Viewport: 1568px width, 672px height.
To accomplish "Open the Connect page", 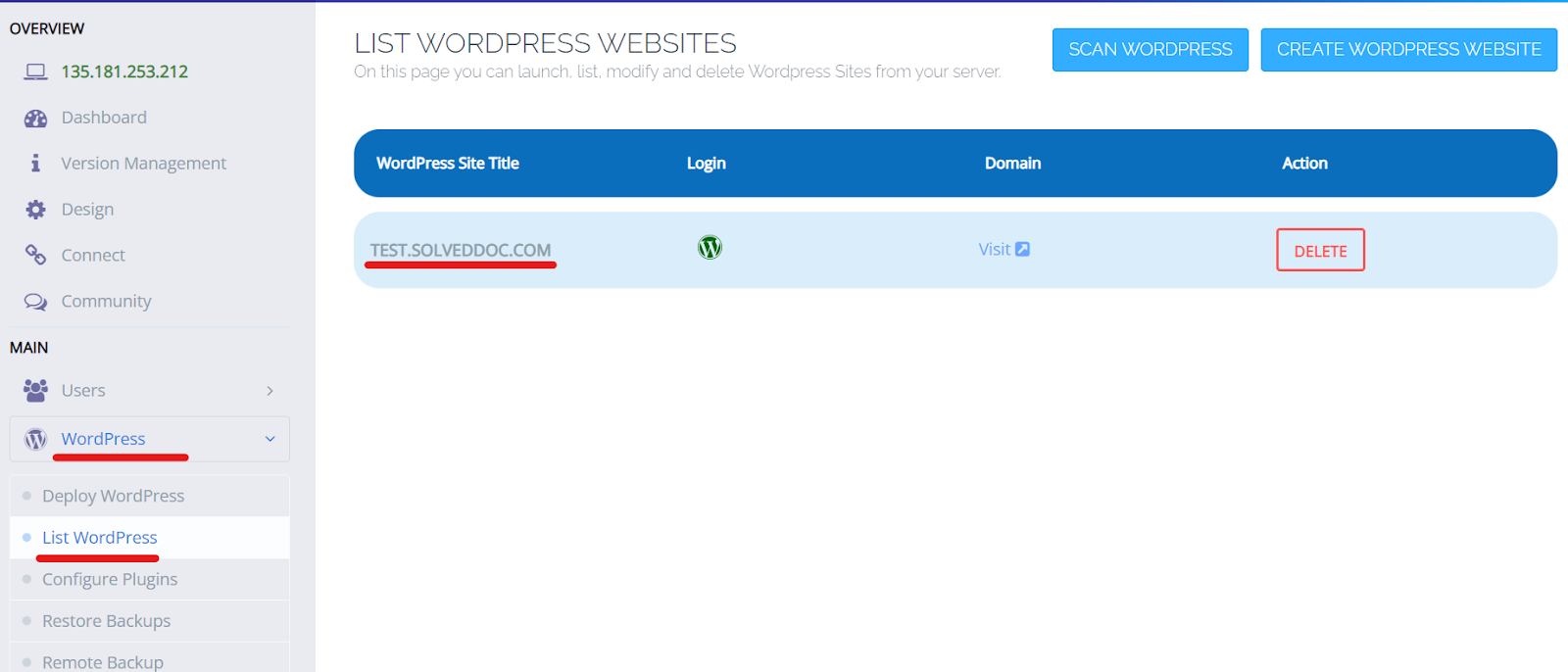I will click(x=93, y=256).
